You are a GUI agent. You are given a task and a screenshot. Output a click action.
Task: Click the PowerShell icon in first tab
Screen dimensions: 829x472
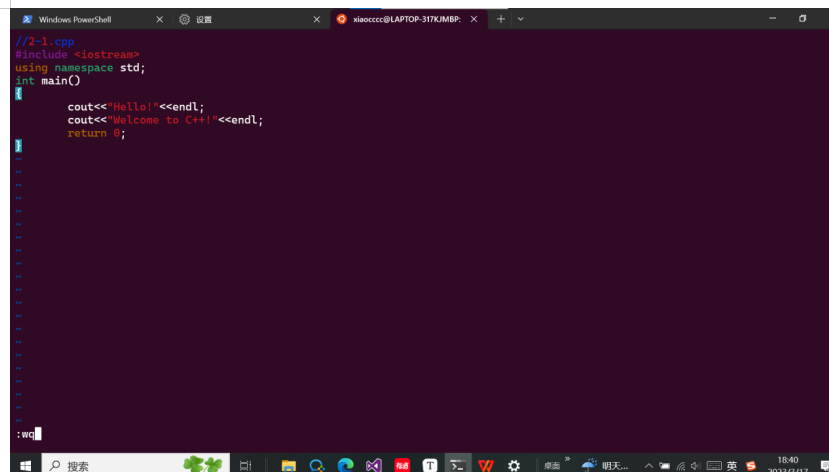pyautogui.click(x=27, y=20)
